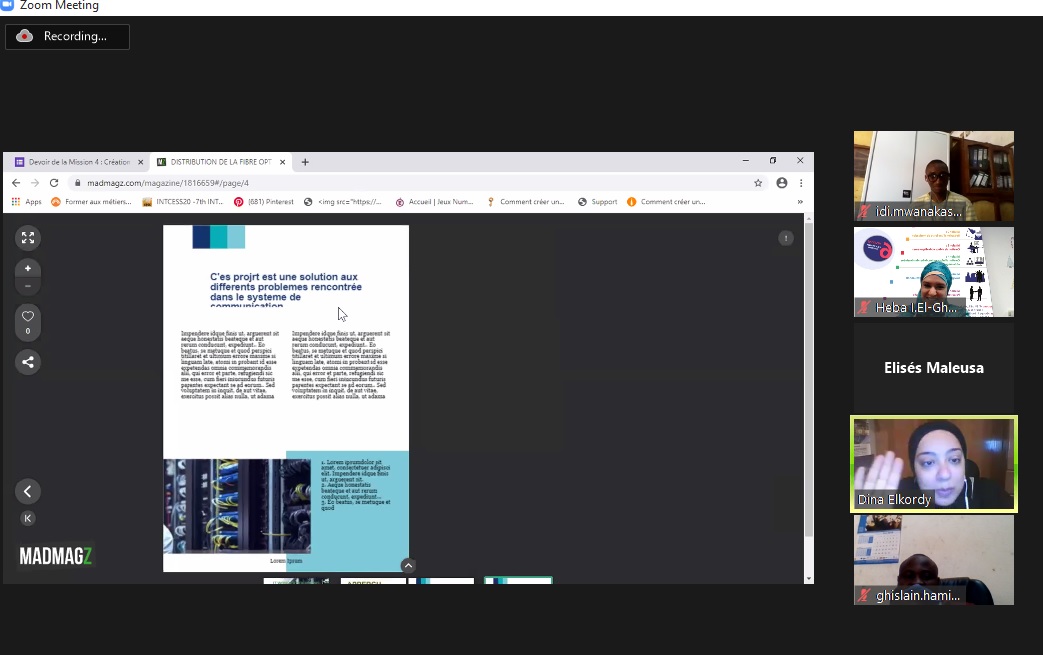Collapse the page thumbnails strip chevron

(408, 566)
